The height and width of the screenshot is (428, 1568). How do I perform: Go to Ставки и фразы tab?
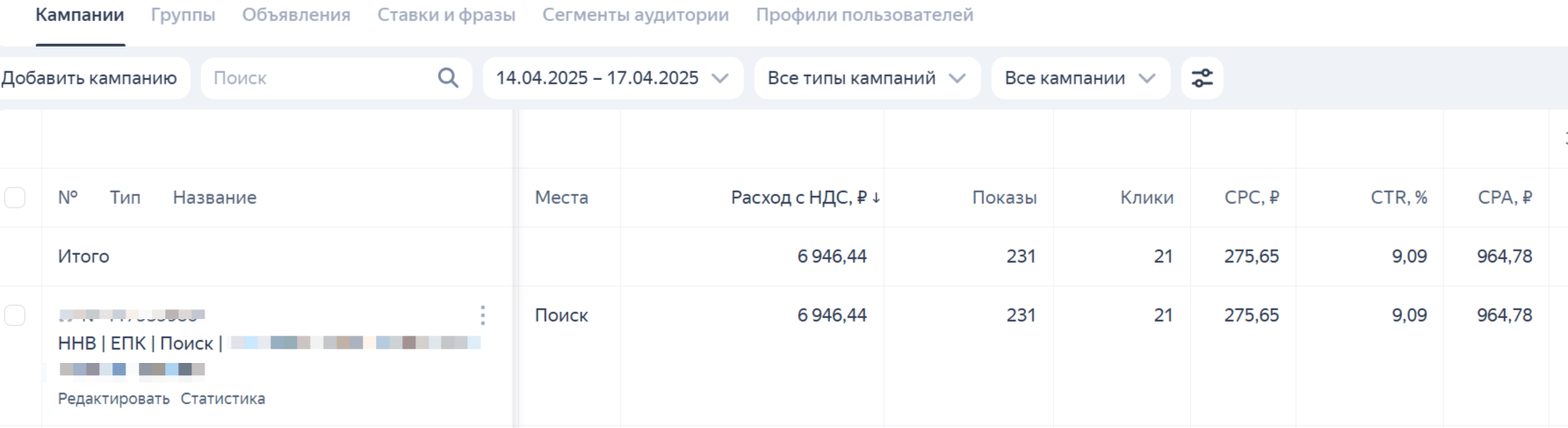[446, 15]
